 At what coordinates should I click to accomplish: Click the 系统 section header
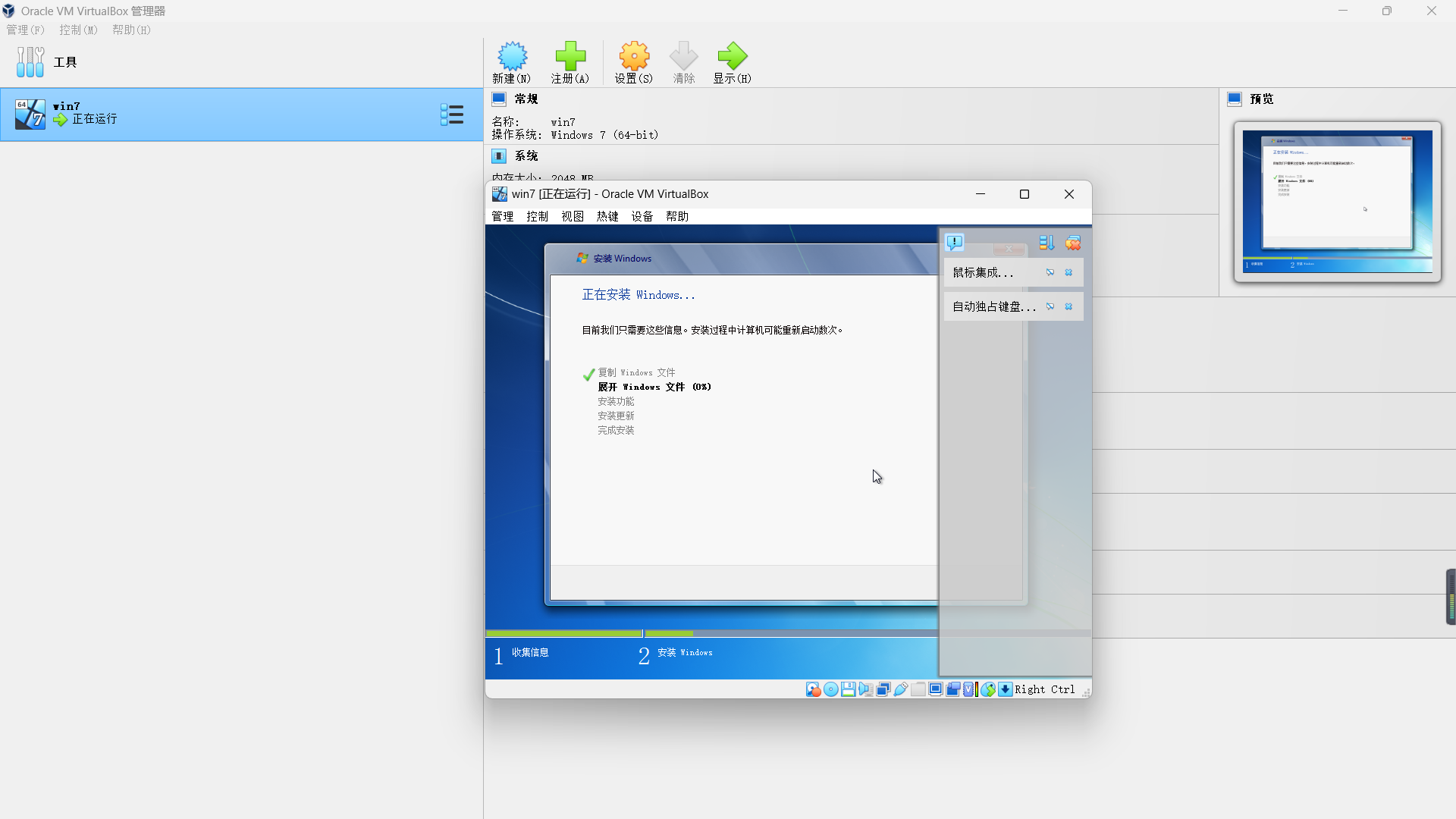click(x=526, y=155)
